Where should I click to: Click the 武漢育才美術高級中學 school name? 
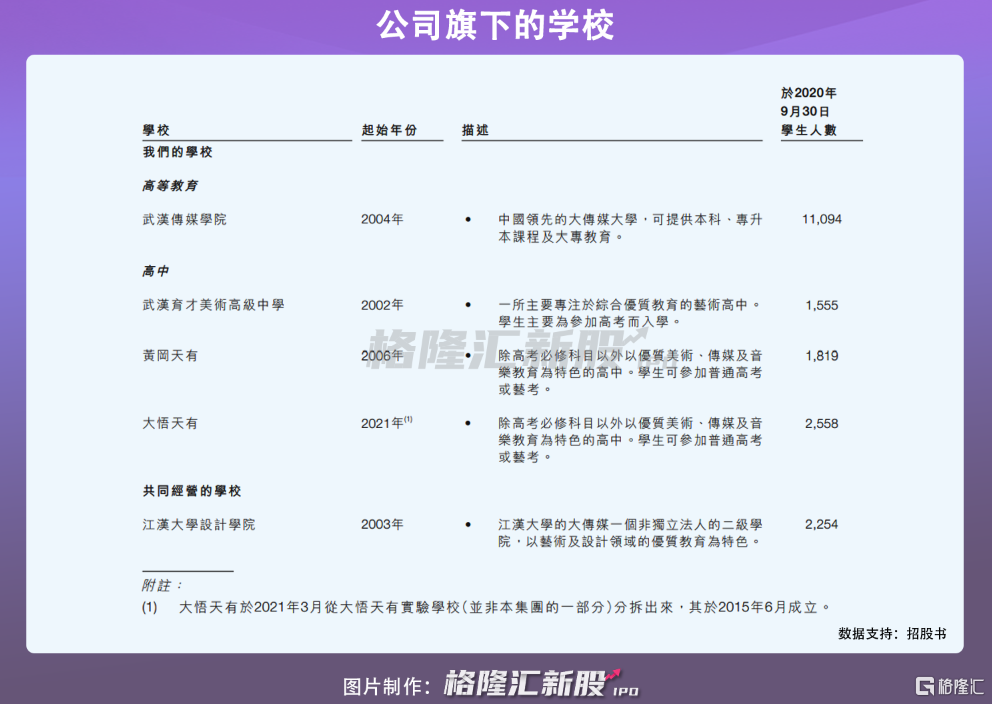point(213,304)
